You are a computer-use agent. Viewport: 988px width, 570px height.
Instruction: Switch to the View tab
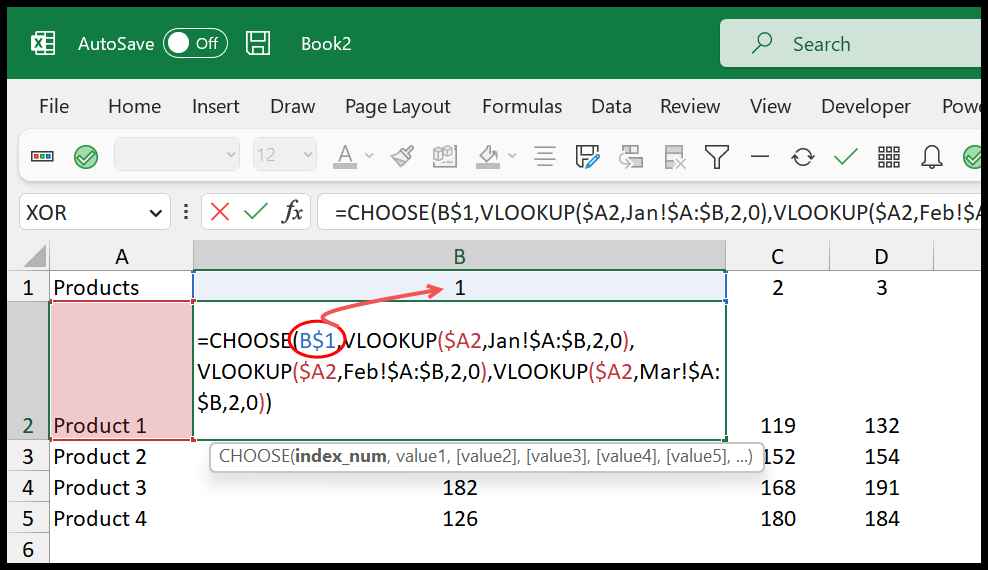point(770,106)
